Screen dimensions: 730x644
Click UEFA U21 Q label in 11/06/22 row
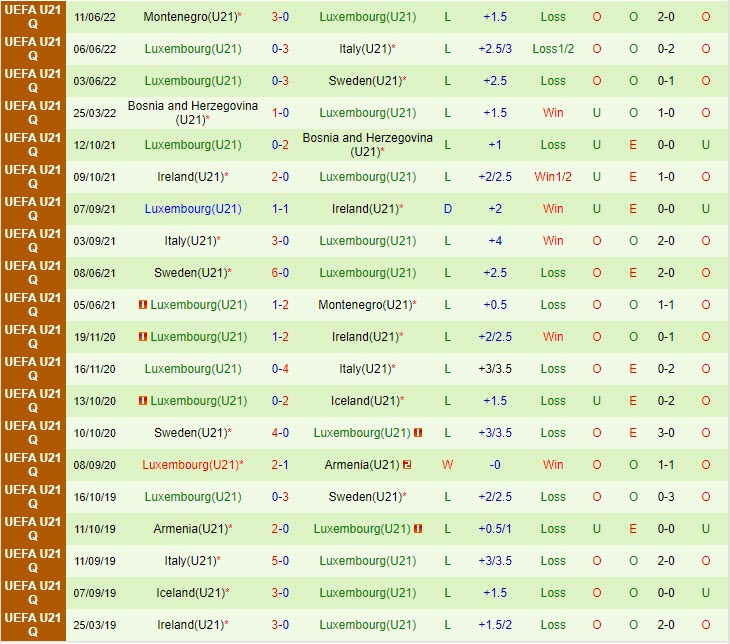33,17
